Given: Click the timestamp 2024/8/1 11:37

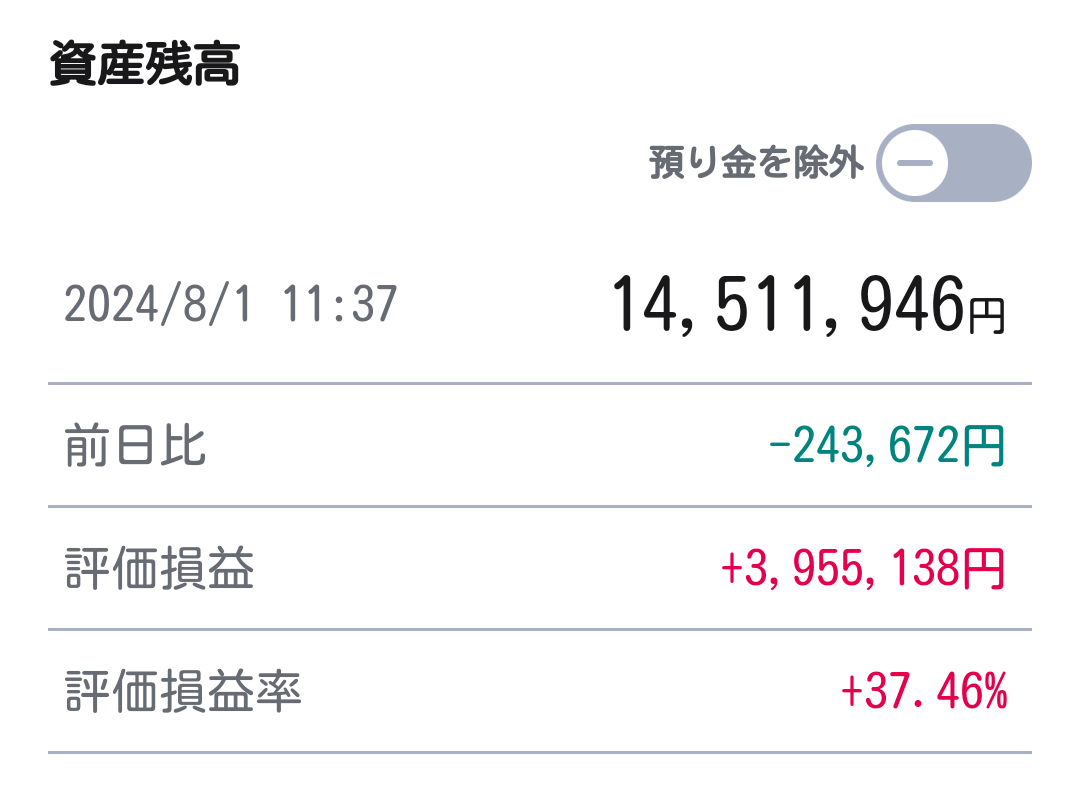Looking at the screenshot, I should [231, 305].
